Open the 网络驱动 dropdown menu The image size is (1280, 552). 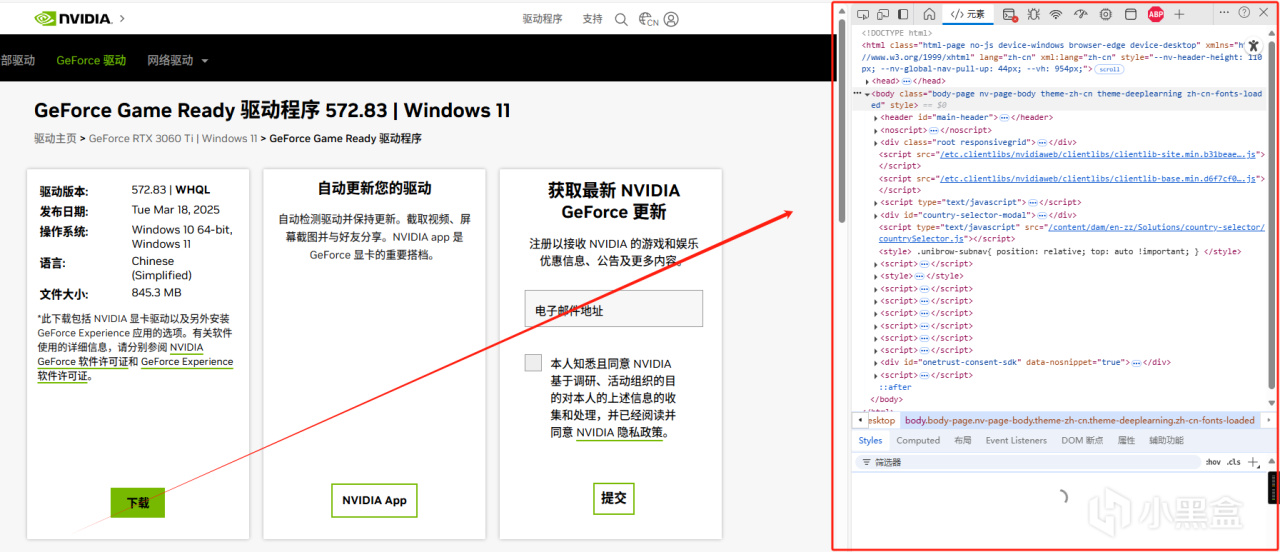pos(177,60)
